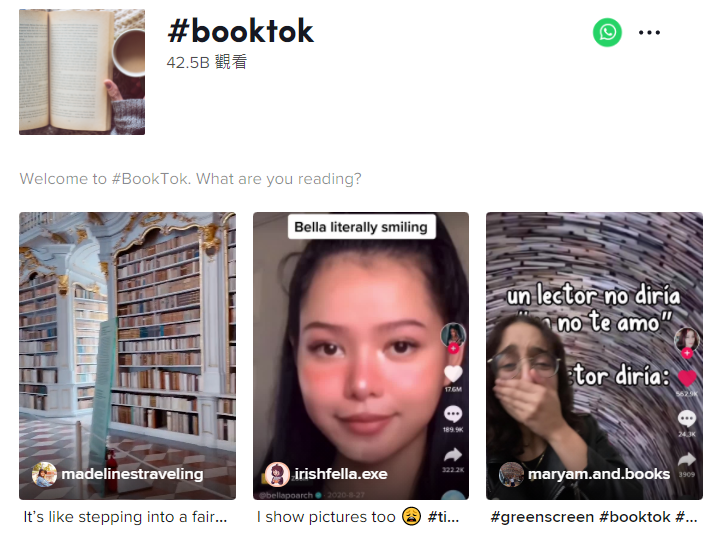Viewport: 711px width, 542px height.
Task: Click the maryam.and.books username text
Action: tap(599, 474)
